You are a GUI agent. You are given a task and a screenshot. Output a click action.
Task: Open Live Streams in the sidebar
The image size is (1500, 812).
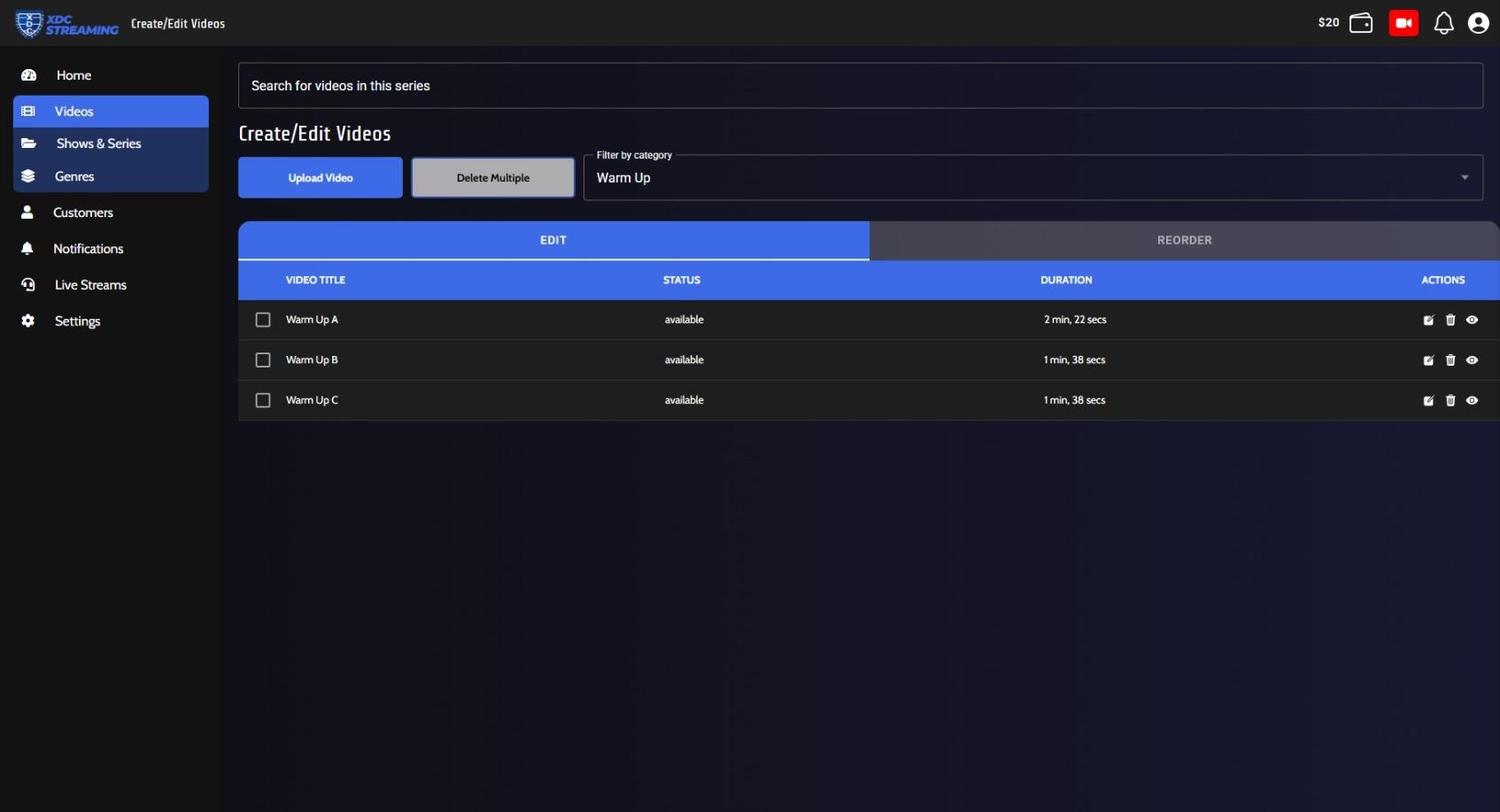pyautogui.click(x=90, y=285)
